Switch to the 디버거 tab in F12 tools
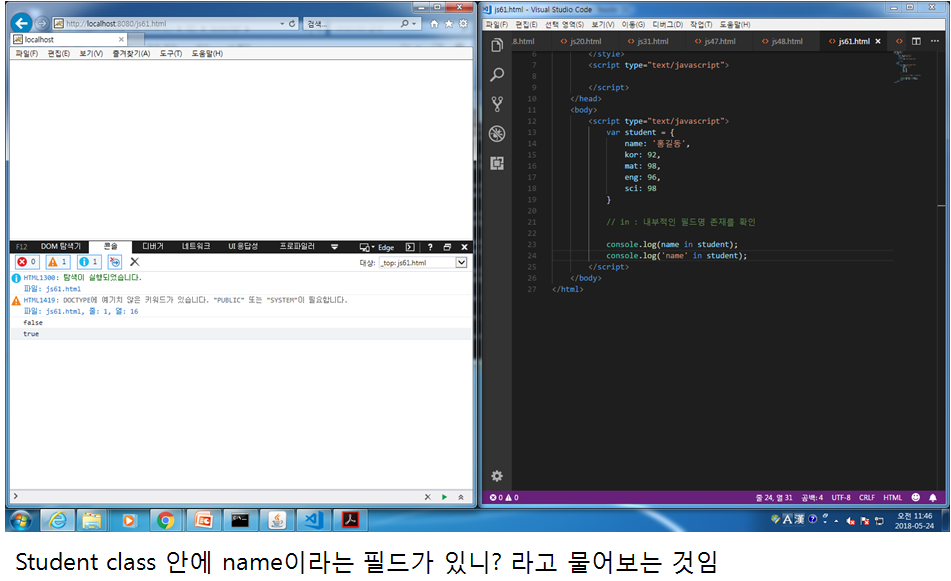The height and width of the screenshot is (581, 951). point(153,246)
